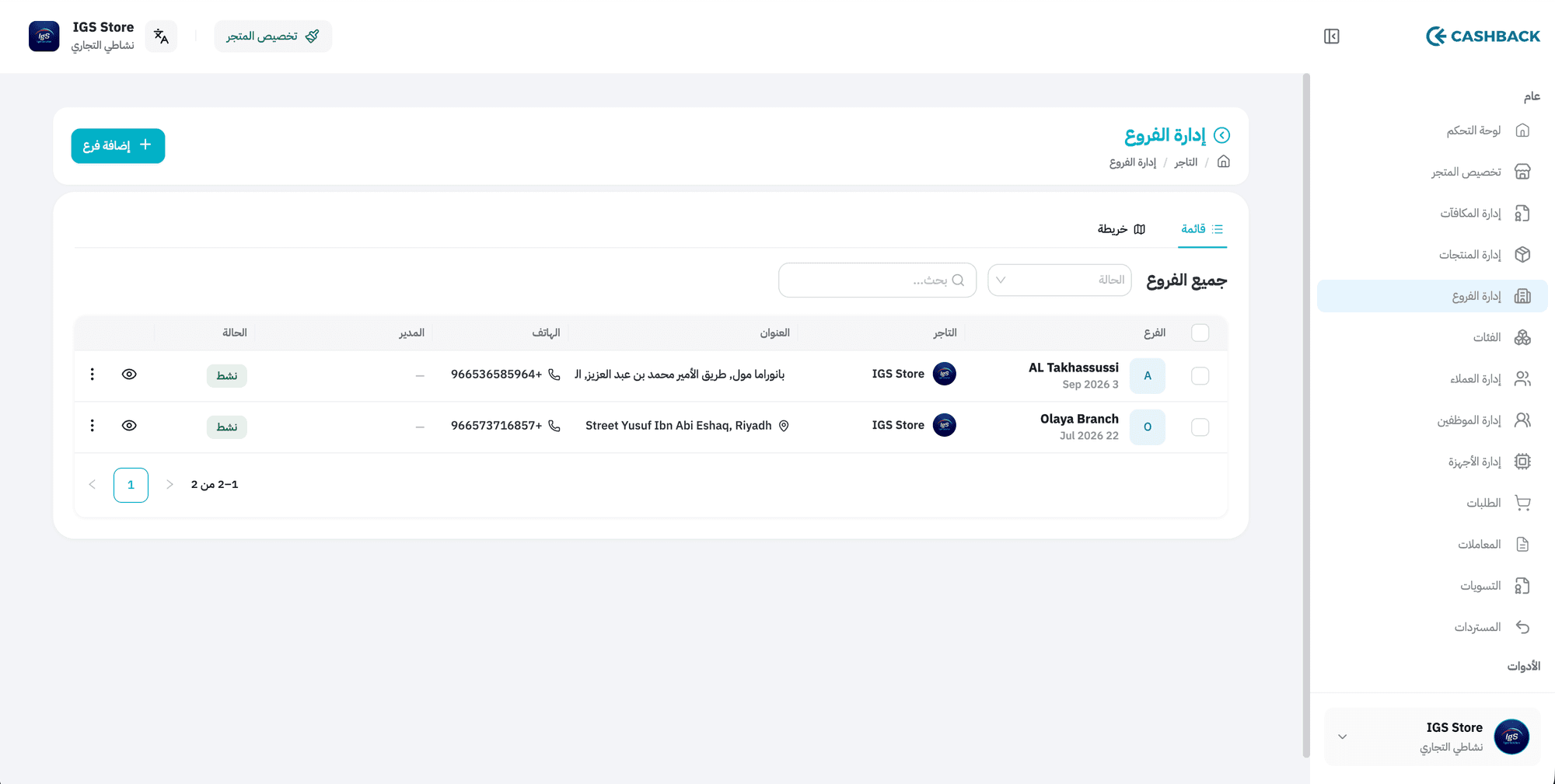Click phone icon for +966536585964
Screen dimensions: 1555x784
[554, 375]
